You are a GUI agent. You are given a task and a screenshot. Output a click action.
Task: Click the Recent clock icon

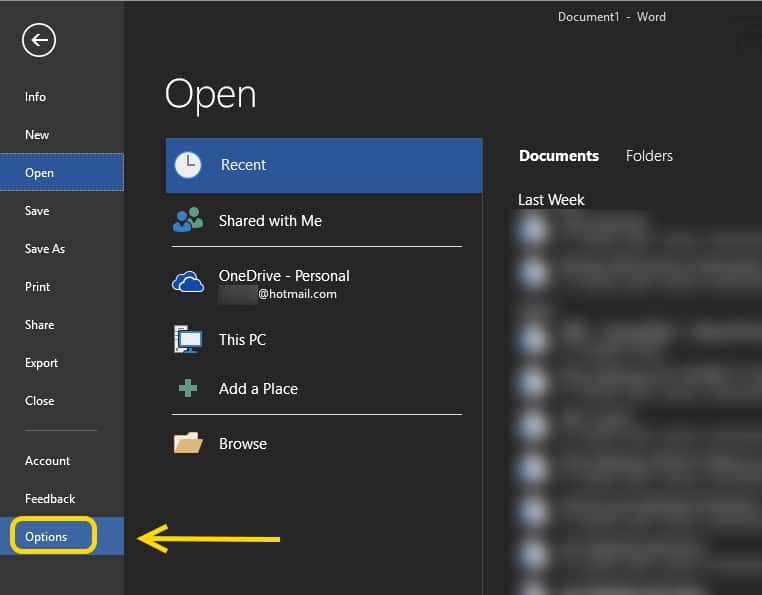tap(188, 165)
